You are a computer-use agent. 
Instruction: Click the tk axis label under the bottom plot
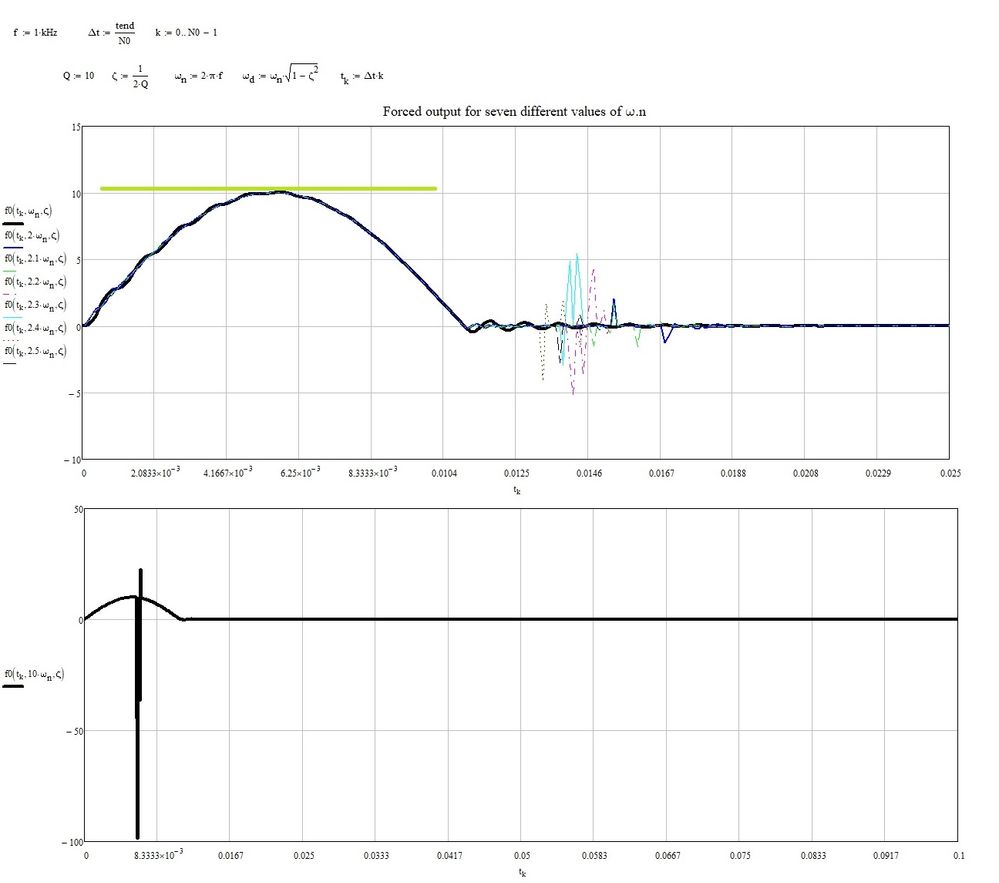pos(522,872)
